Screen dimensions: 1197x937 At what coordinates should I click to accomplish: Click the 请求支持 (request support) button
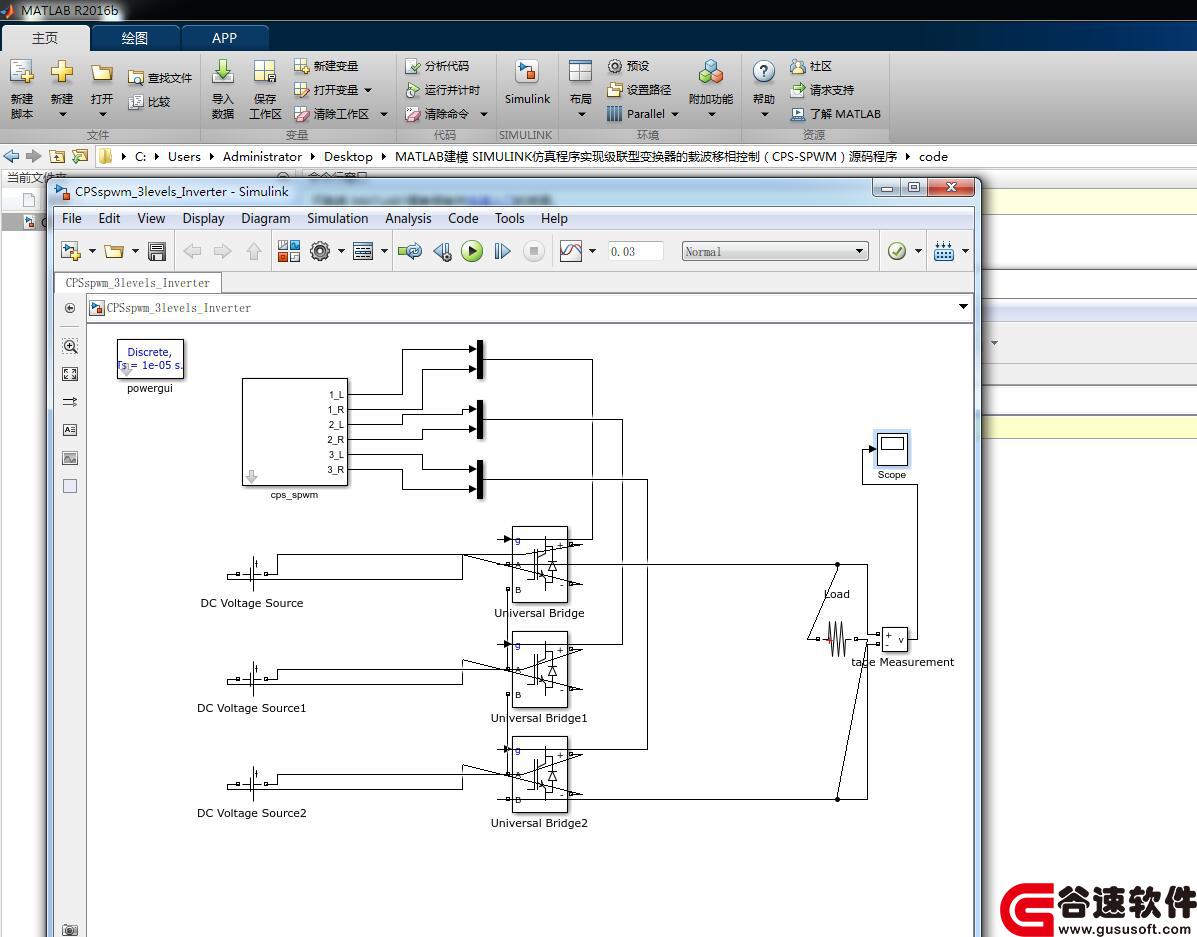pos(822,89)
